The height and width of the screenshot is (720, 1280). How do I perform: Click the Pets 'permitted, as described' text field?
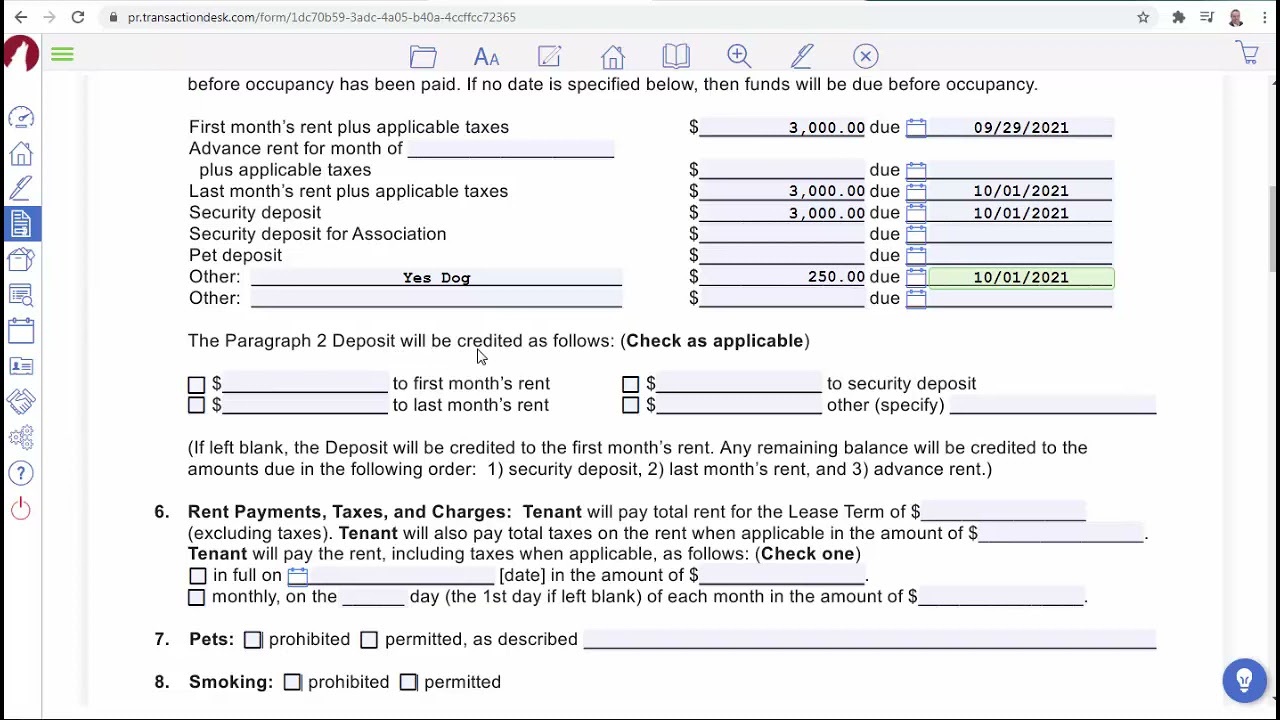[x=870, y=639]
